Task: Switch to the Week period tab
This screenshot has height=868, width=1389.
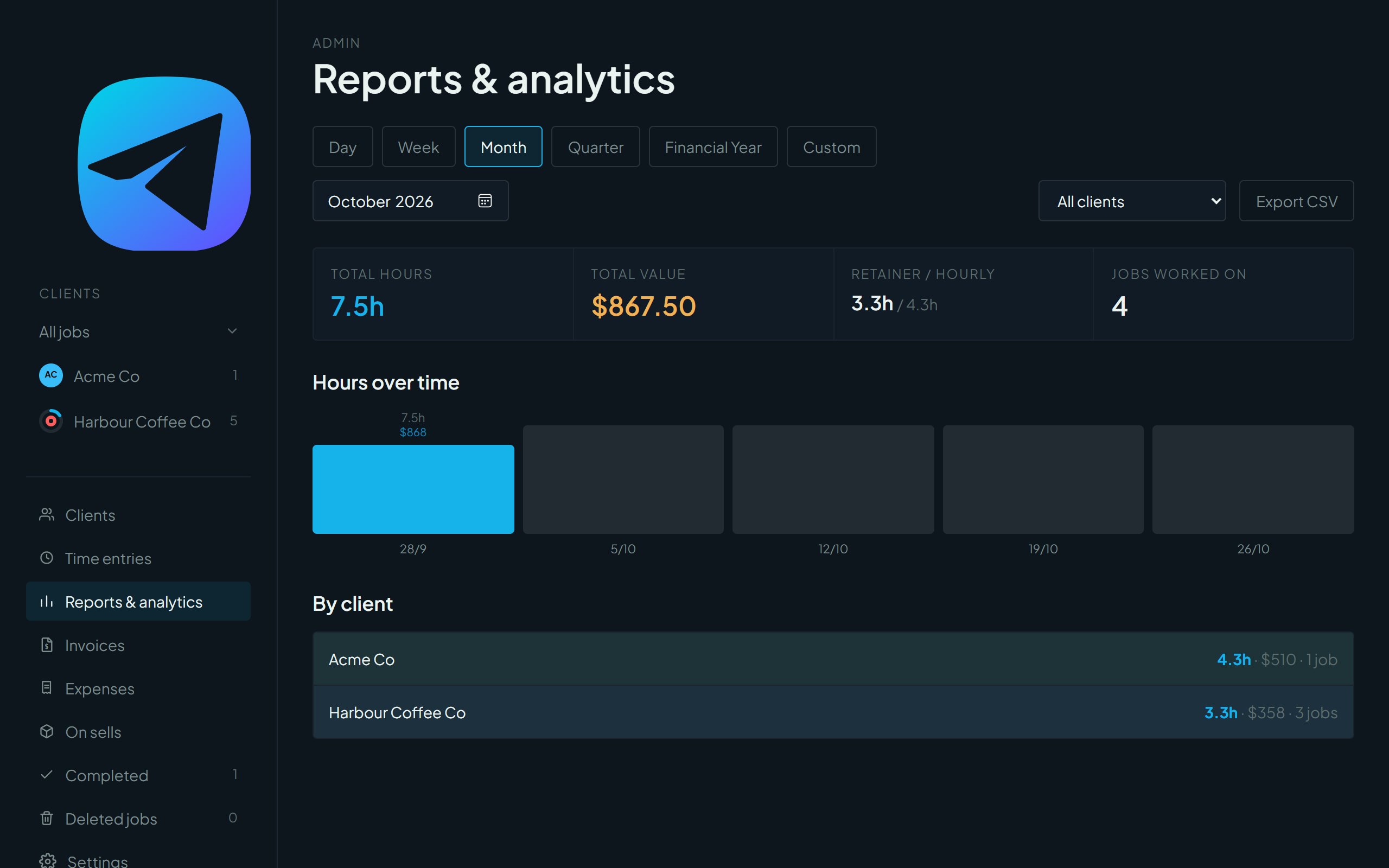Action: tap(418, 146)
